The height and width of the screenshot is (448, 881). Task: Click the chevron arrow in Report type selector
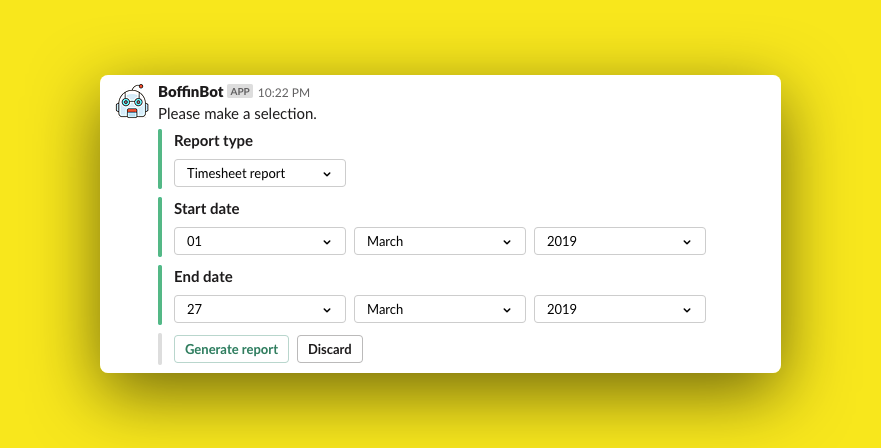(x=327, y=174)
